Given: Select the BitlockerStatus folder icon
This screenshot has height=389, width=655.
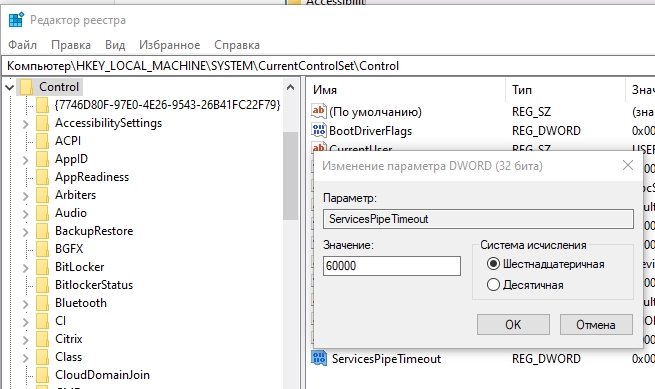Looking at the screenshot, I should pyautogui.click(x=42, y=285).
